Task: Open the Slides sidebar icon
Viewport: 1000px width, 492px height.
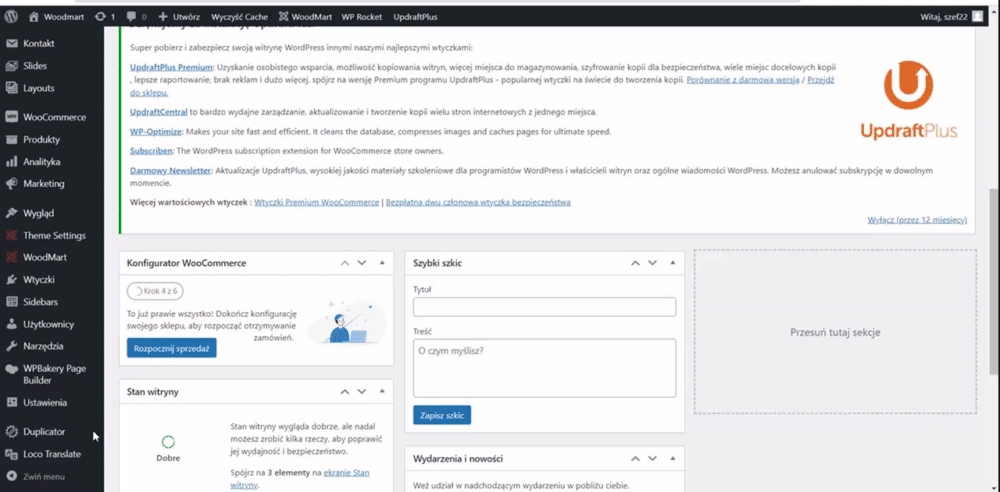Action: tap(11, 66)
